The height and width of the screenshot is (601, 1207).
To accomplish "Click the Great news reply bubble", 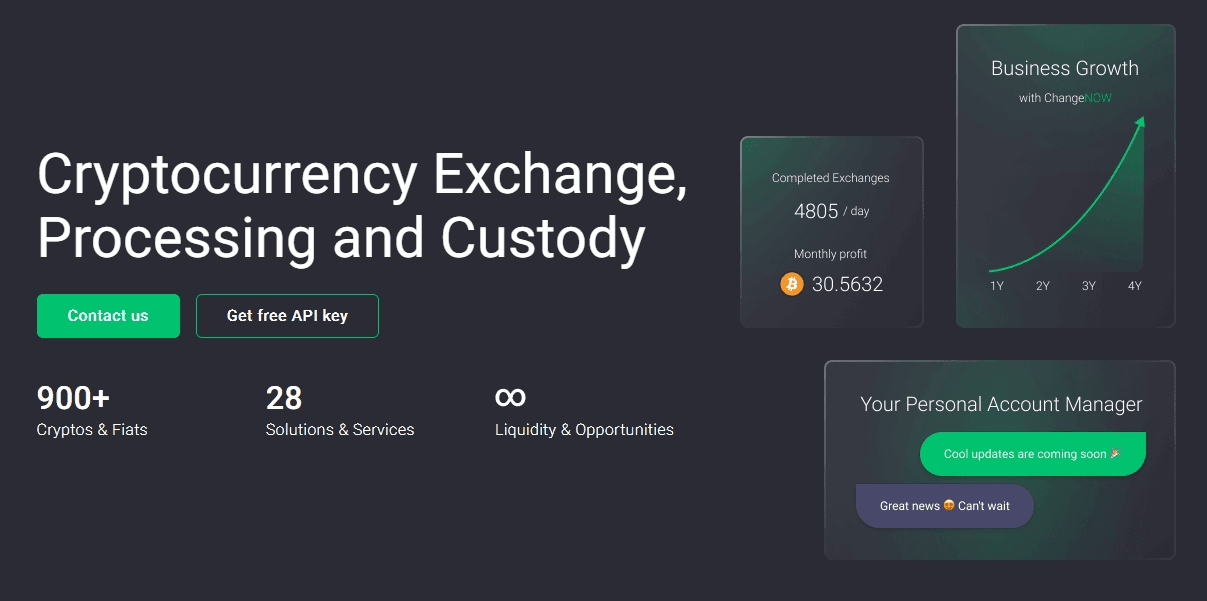I will (944, 506).
